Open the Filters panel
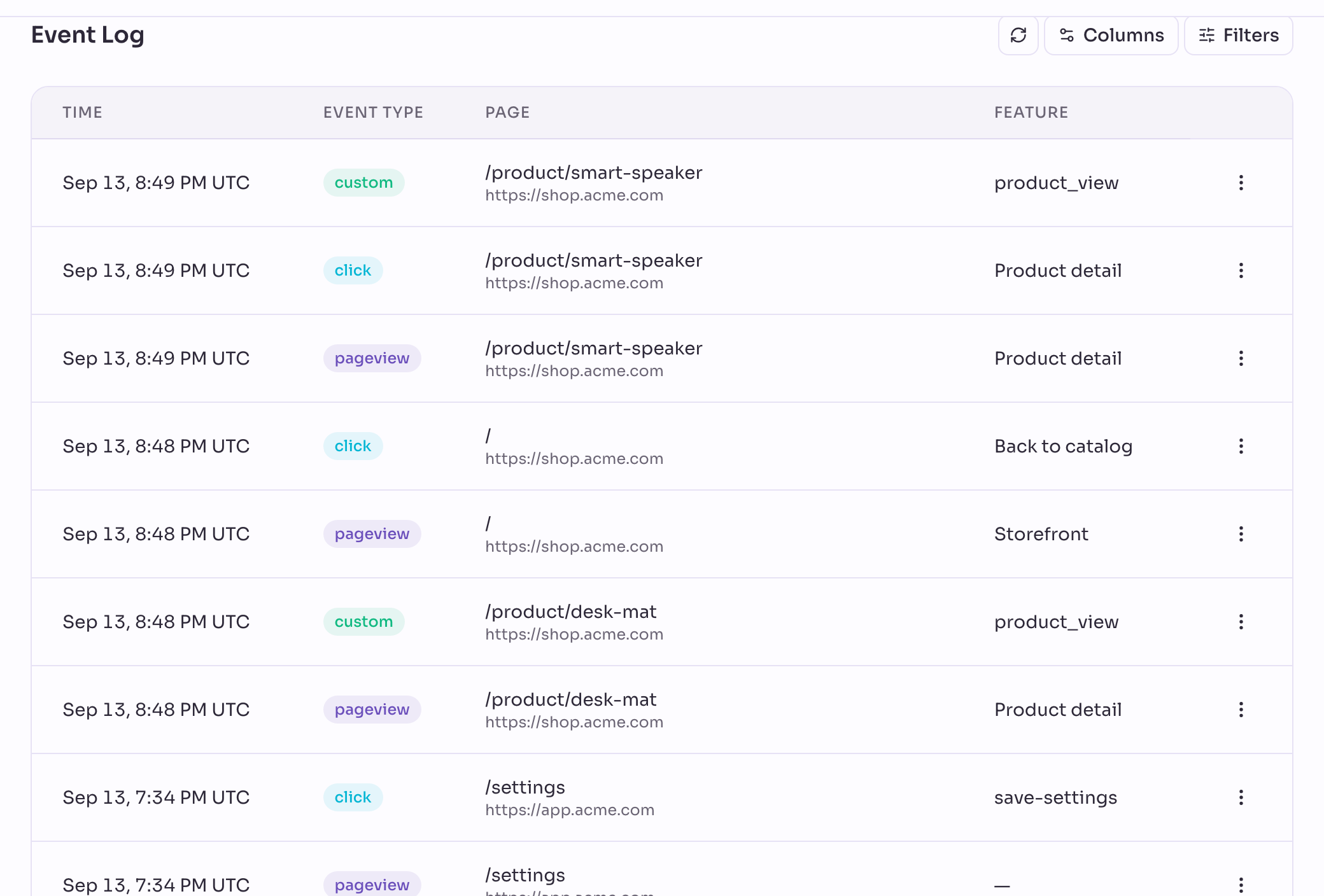The image size is (1324, 896). tap(1238, 35)
